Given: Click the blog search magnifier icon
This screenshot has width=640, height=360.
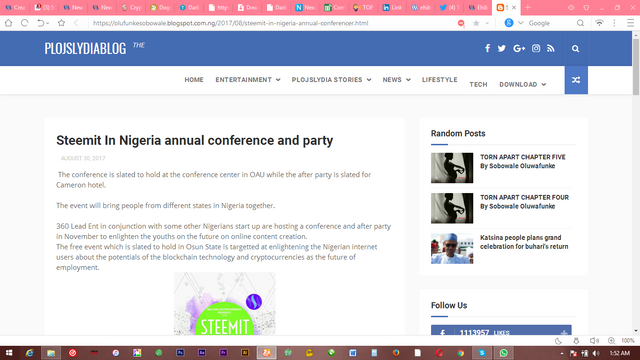Looking at the screenshot, I should [576, 49].
